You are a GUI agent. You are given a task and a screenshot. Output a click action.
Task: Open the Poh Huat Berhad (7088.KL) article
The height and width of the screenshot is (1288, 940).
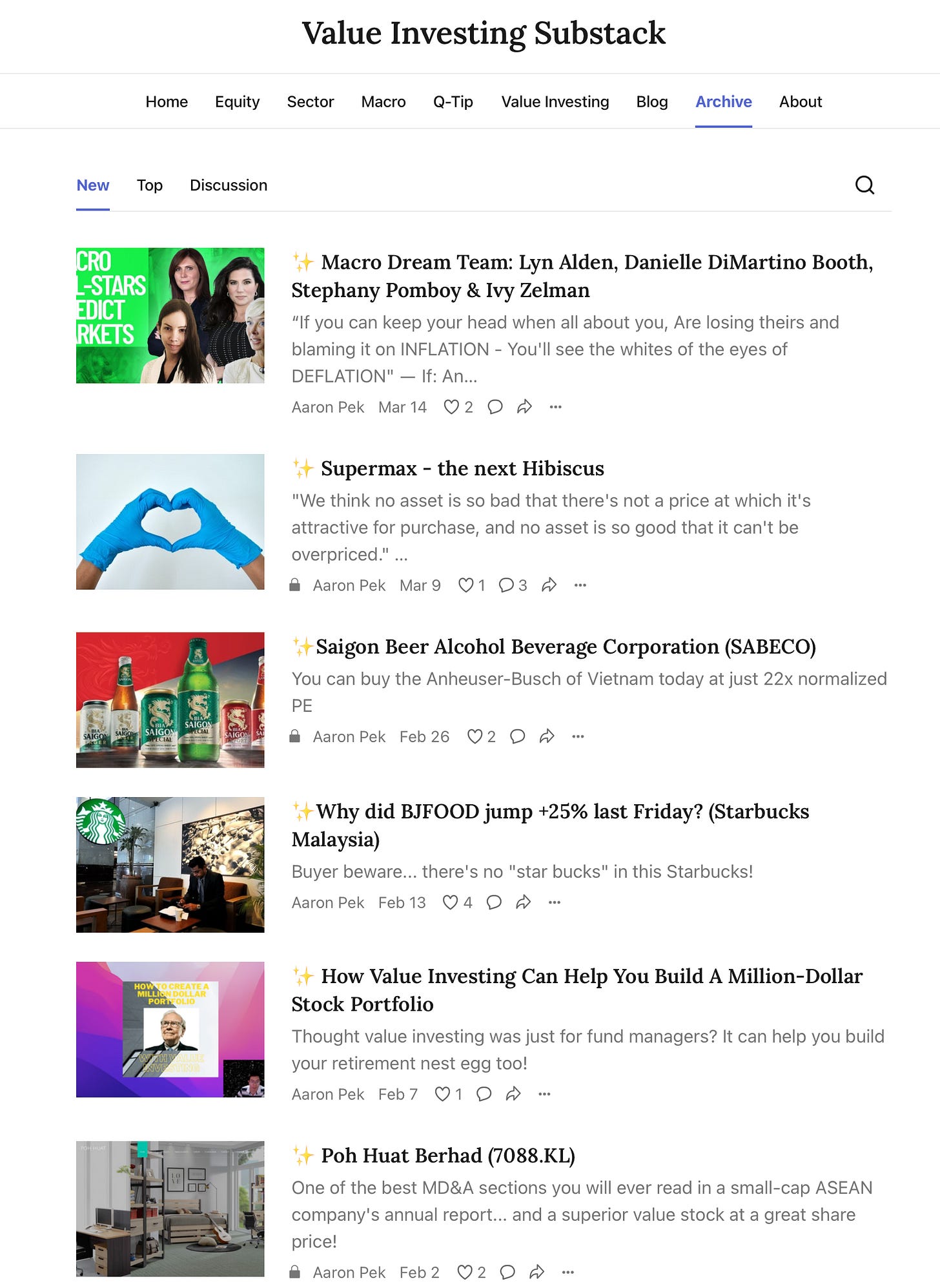[x=433, y=1156]
